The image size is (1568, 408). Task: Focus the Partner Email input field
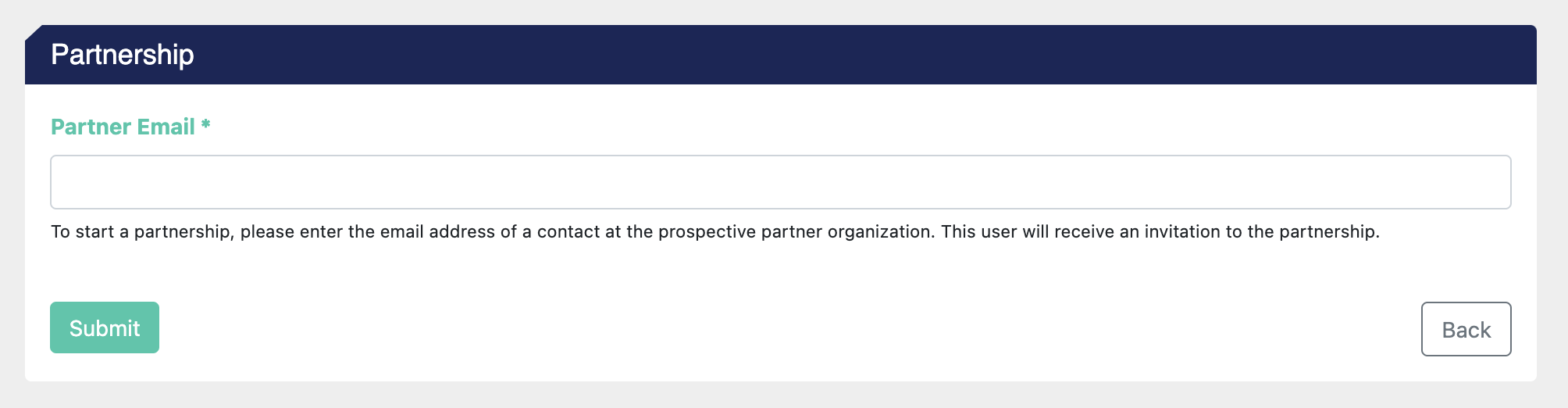[x=781, y=182]
